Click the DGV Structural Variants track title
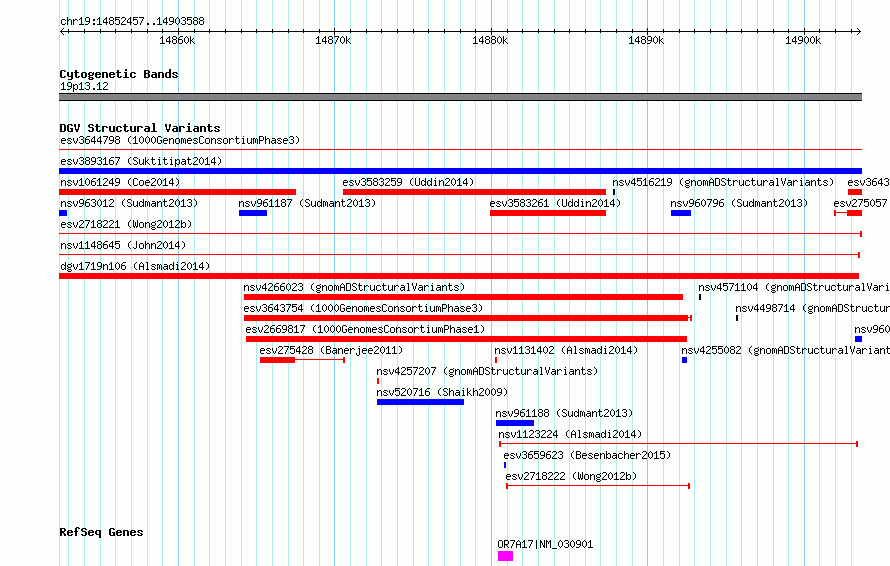890x566 pixels. click(140, 128)
